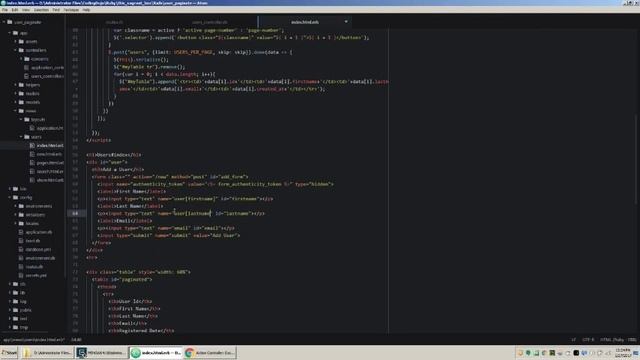Click the initializers folder icon
Viewport: 640px width, 360px height.
tap(21, 215)
